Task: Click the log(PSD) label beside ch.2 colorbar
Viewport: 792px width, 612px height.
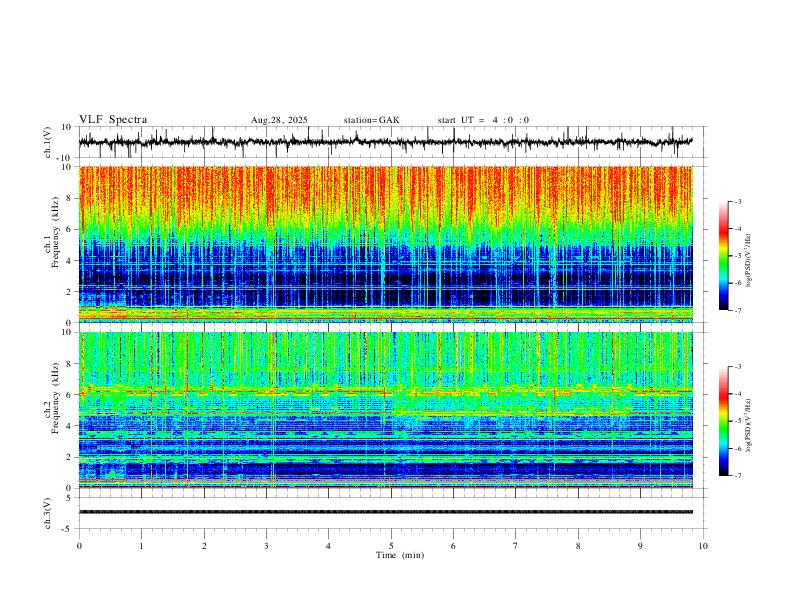Action: coord(748,425)
